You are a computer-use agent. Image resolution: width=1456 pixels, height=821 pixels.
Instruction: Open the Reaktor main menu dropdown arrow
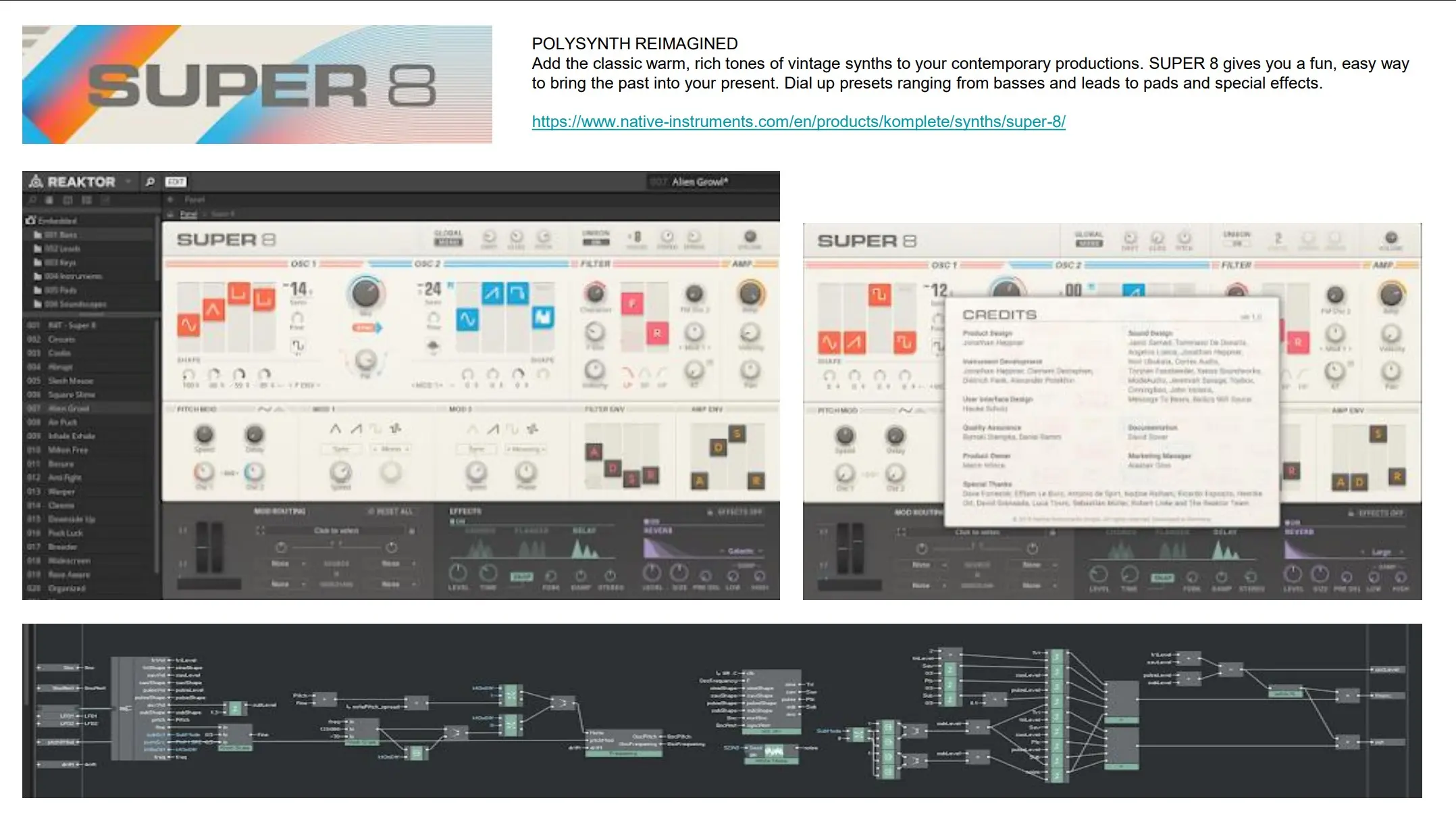pyautogui.click(x=128, y=182)
